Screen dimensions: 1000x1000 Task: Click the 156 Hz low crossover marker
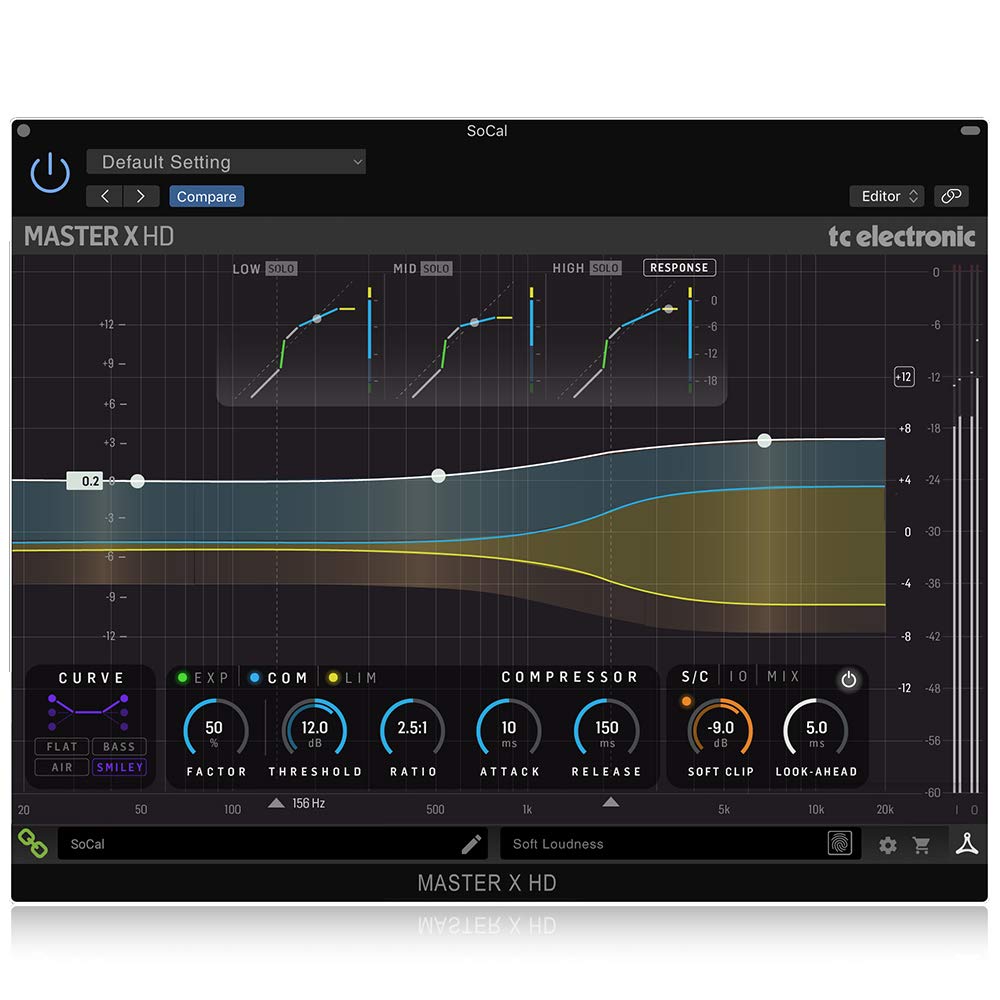coord(276,803)
